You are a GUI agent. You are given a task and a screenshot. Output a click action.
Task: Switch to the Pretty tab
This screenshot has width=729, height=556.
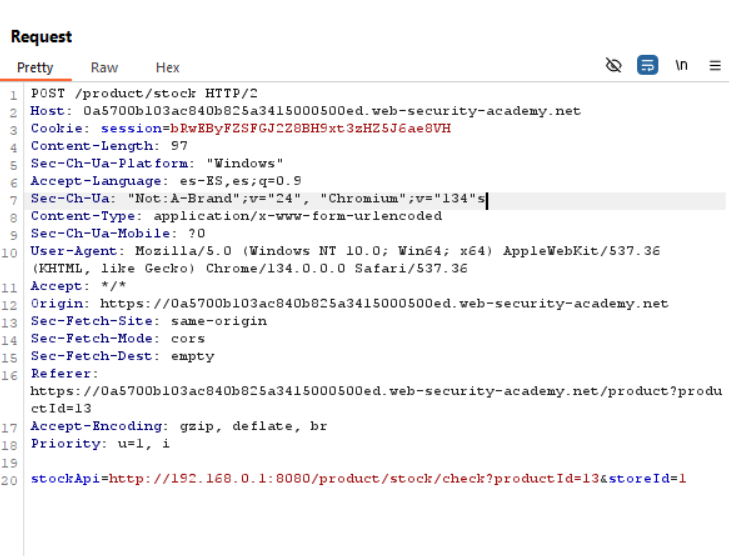35,67
